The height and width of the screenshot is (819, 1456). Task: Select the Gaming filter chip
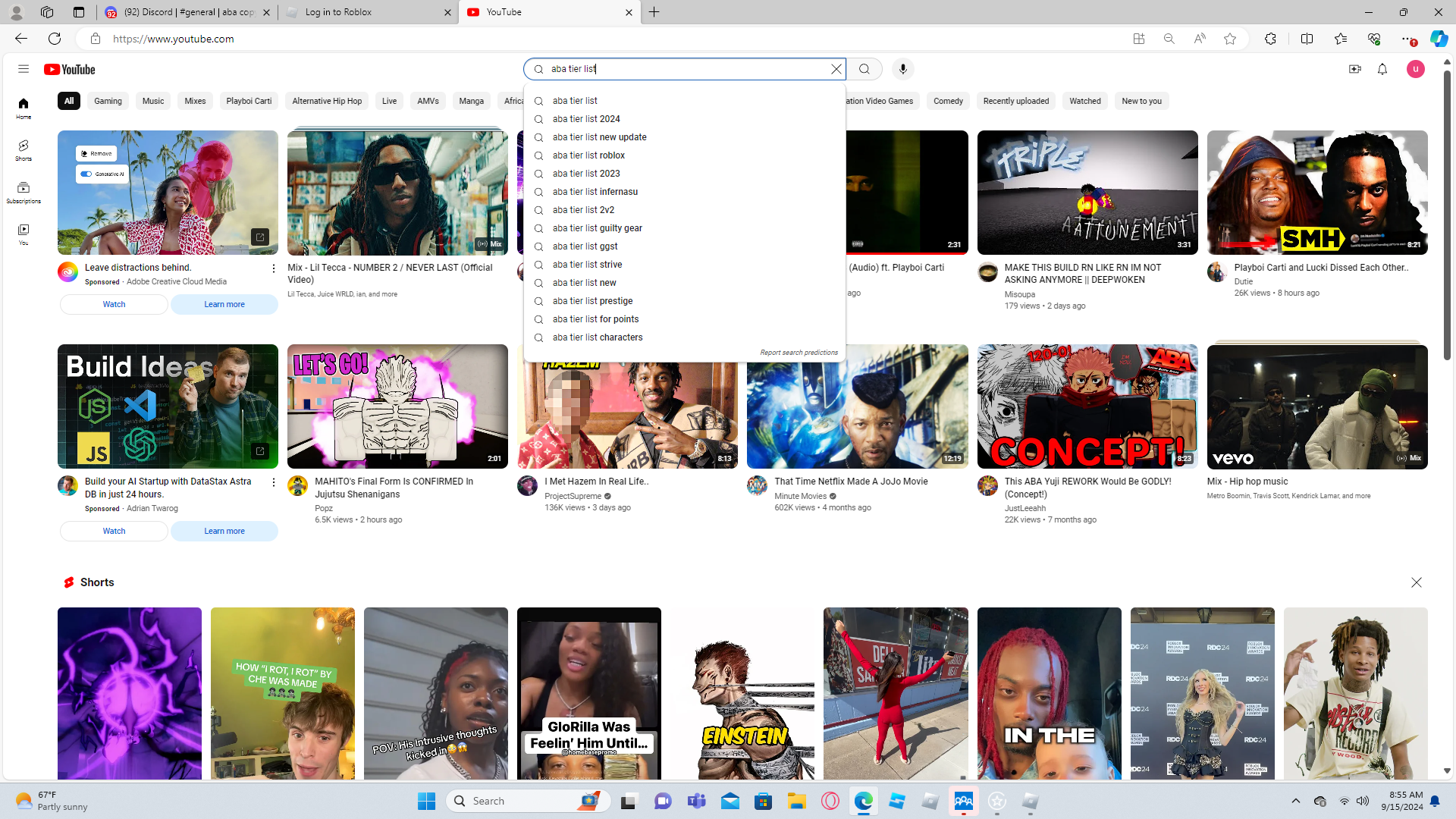(x=108, y=101)
